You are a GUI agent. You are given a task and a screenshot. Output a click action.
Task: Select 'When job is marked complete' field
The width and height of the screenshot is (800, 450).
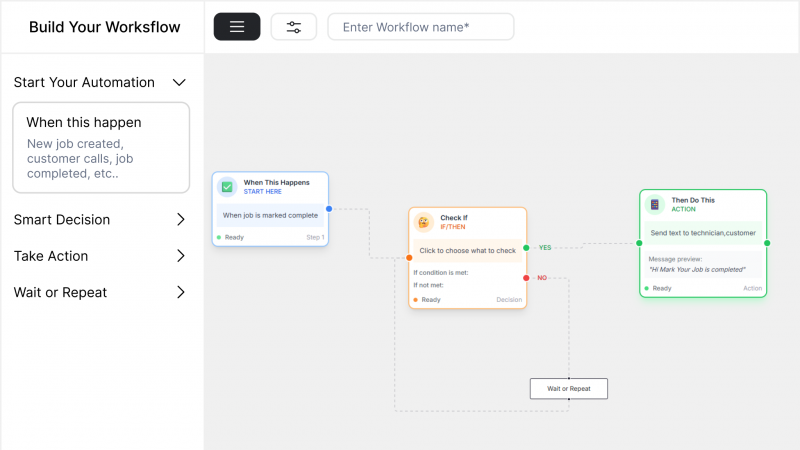[270, 215]
